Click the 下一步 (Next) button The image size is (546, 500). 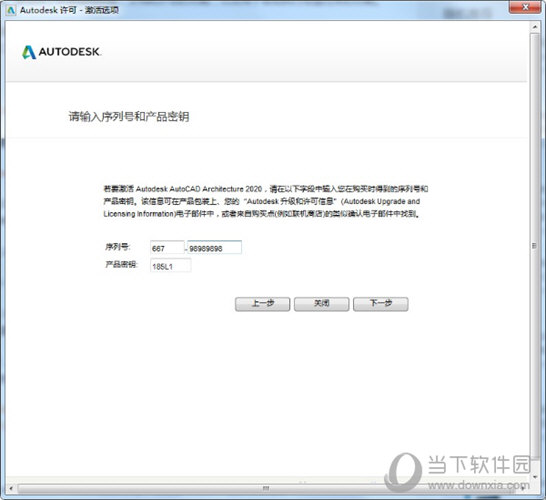pos(381,304)
